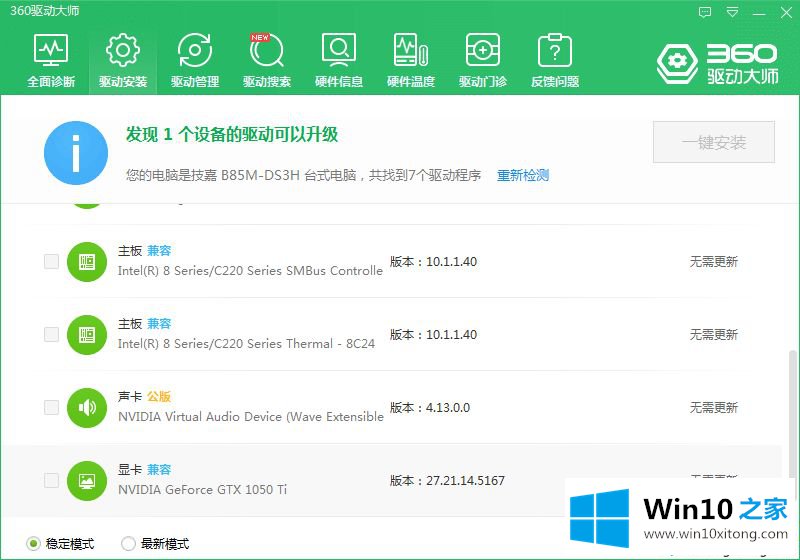800x560 pixels.
Task: Click the 360驱动大师 logo
Action: pyautogui.click(x=717, y=63)
